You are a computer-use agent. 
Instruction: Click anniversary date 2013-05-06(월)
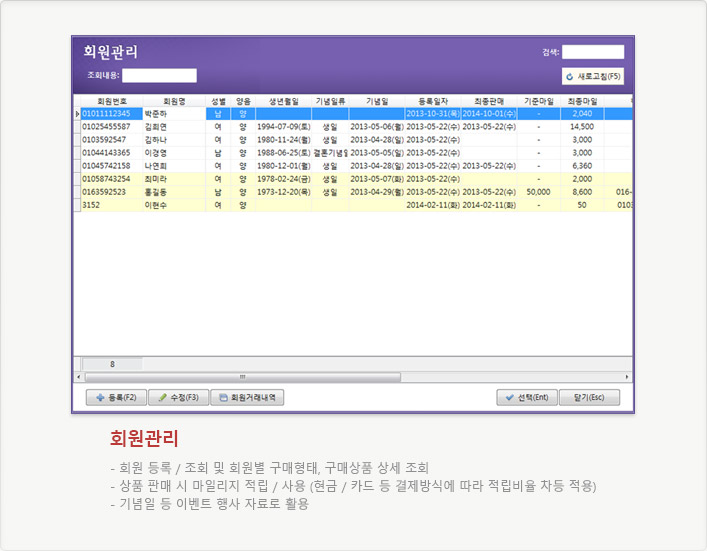pyautogui.click(x=377, y=127)
